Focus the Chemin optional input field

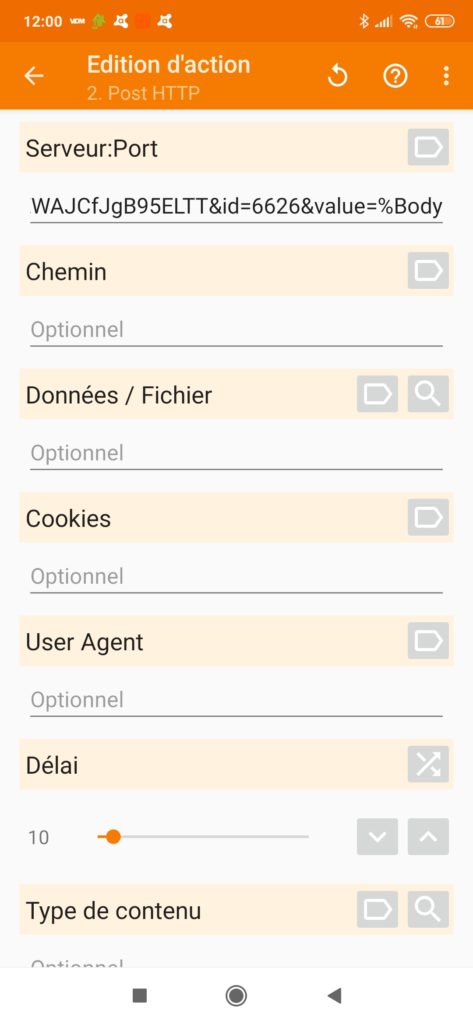[236, 330]
